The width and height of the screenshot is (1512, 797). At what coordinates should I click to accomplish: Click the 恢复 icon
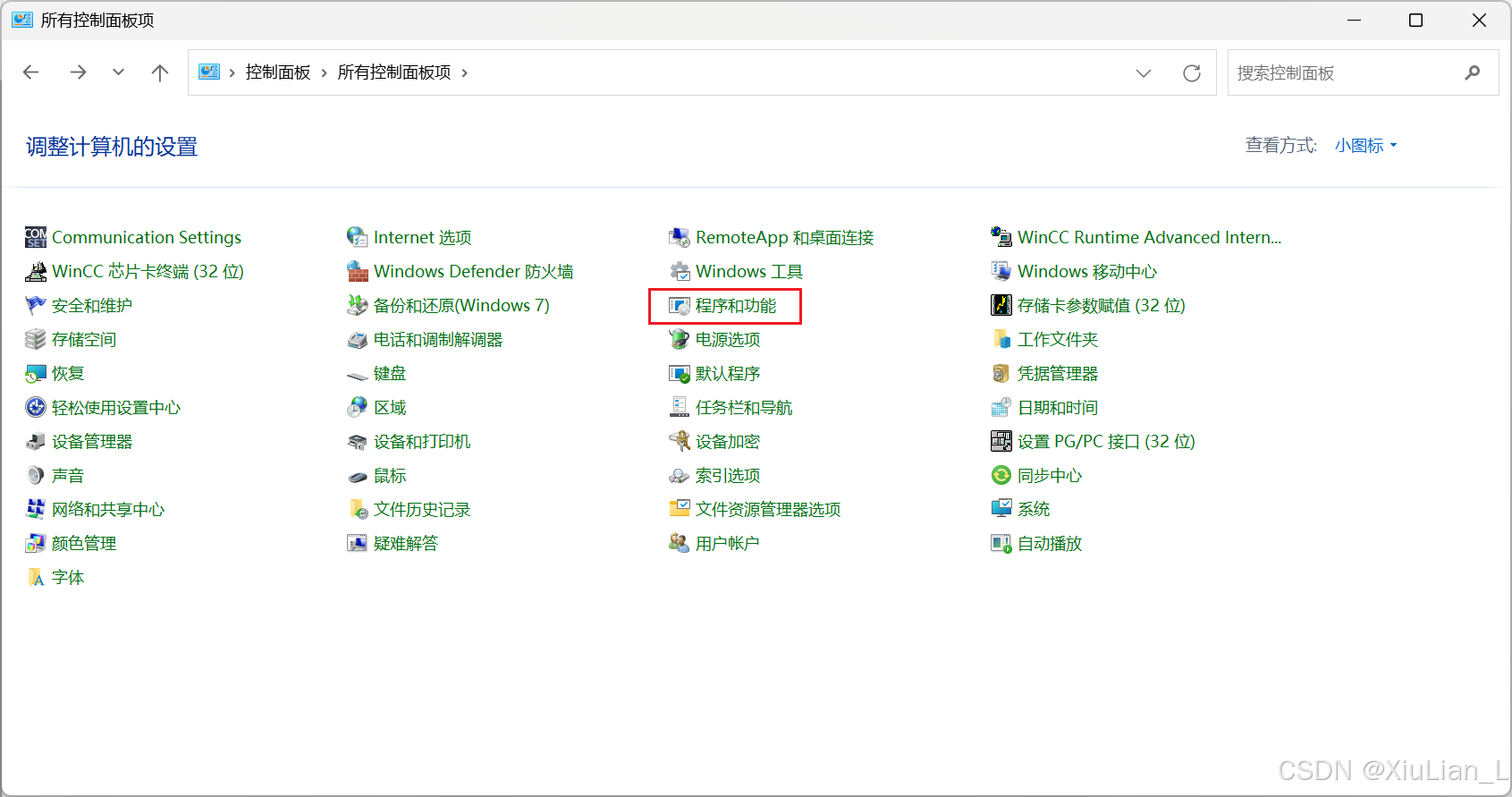[x=36, y=373]
